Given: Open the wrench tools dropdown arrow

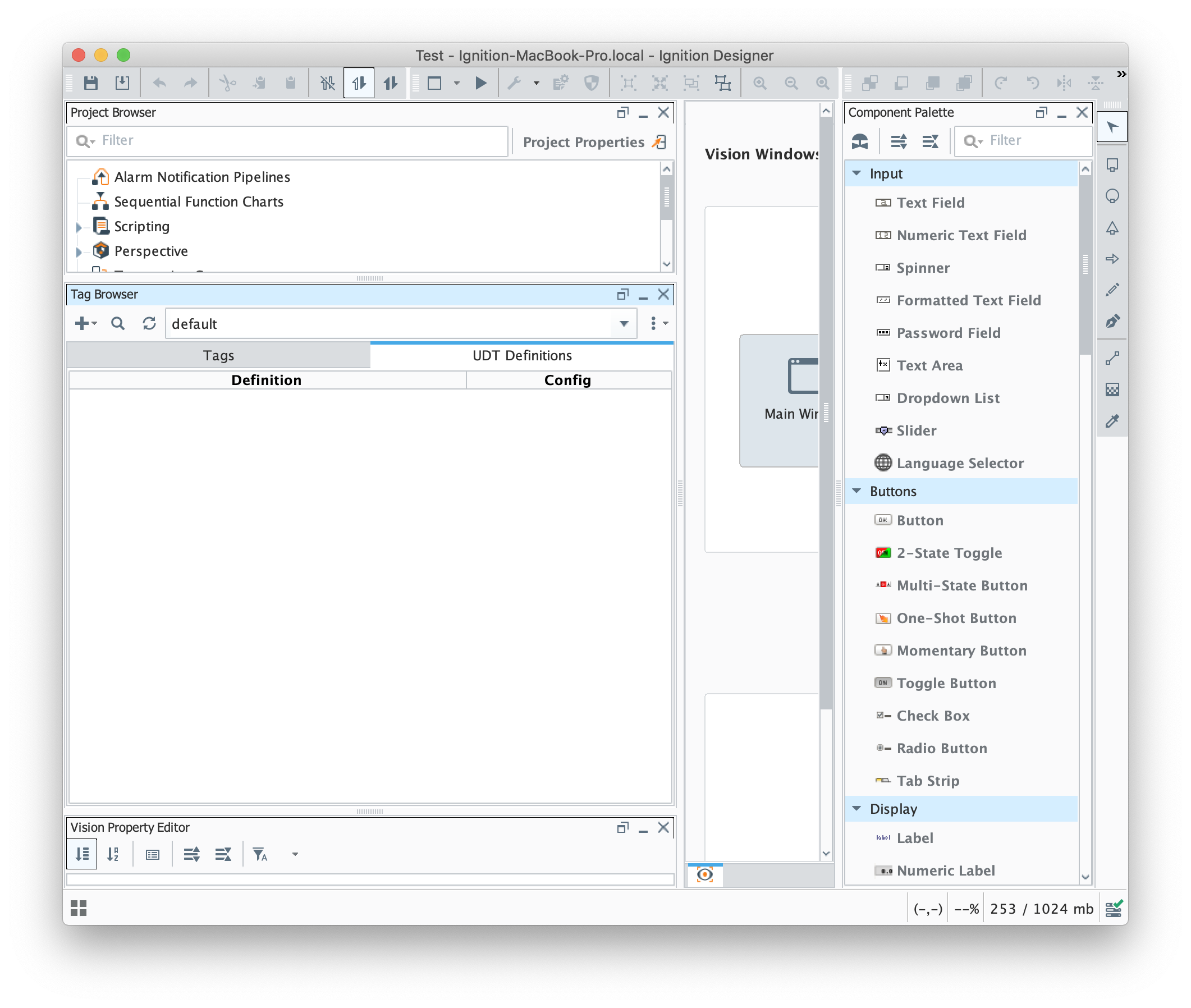Looking at the screenshot, I should [536, 84].
